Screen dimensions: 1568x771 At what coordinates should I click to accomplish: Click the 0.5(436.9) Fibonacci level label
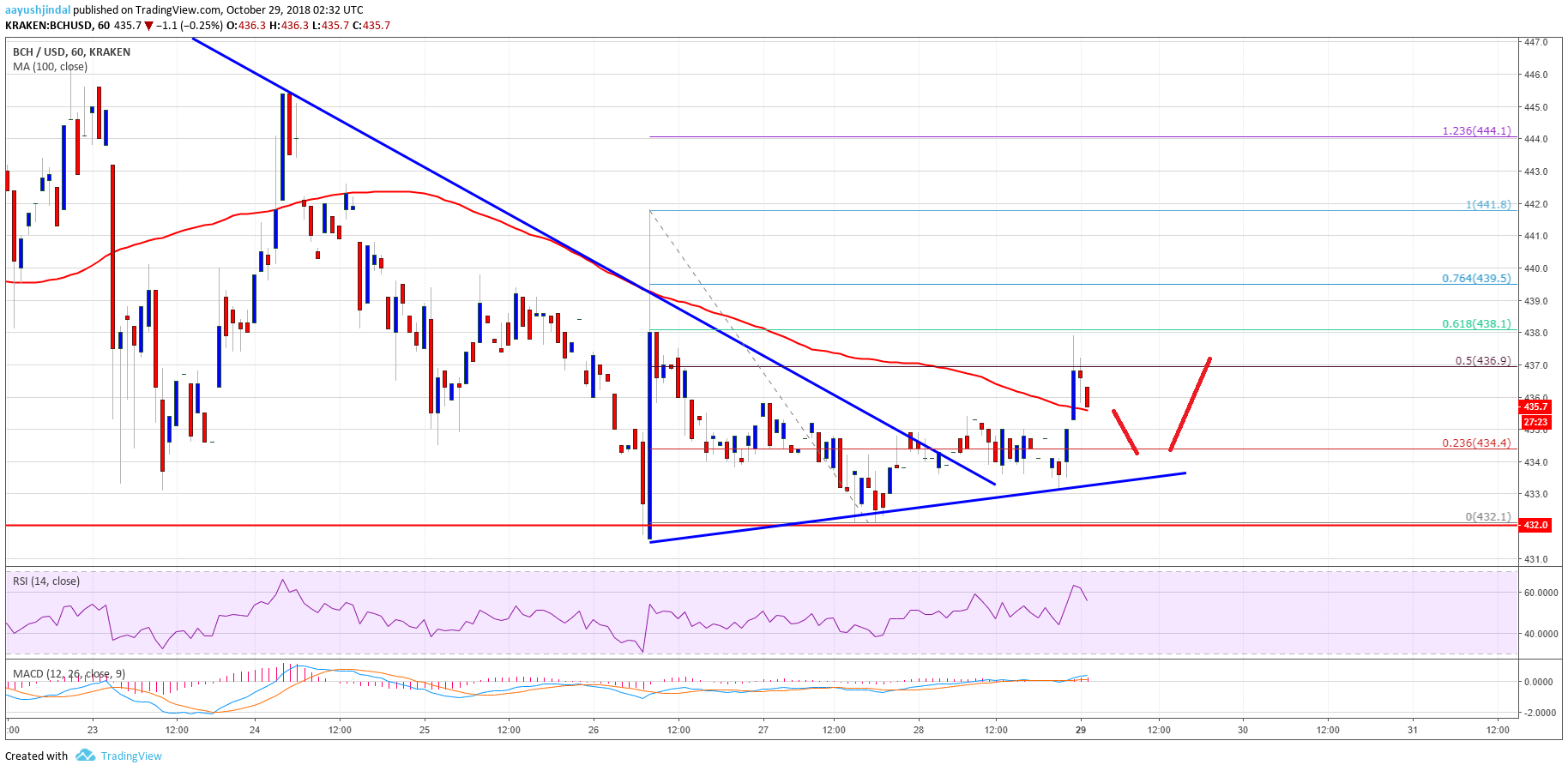tap(1482, 361)
